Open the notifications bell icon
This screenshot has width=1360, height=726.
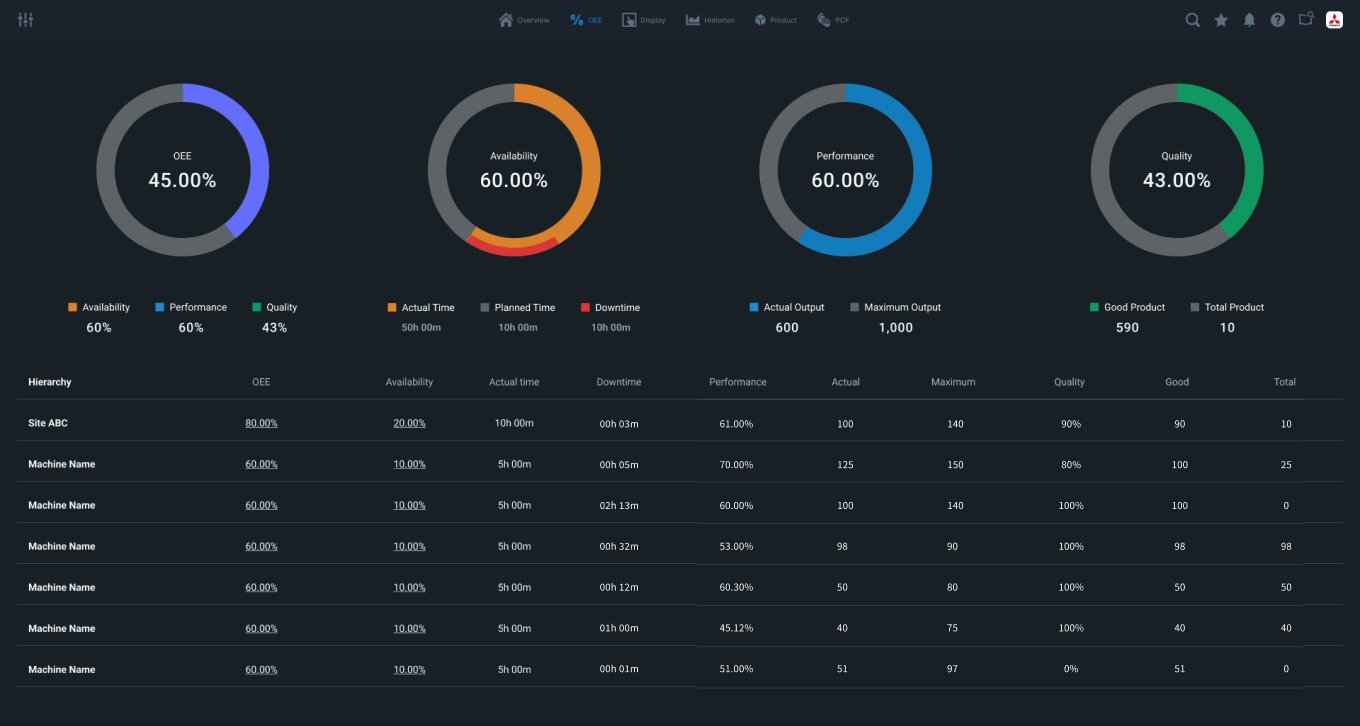click(x=1249, y=20)
